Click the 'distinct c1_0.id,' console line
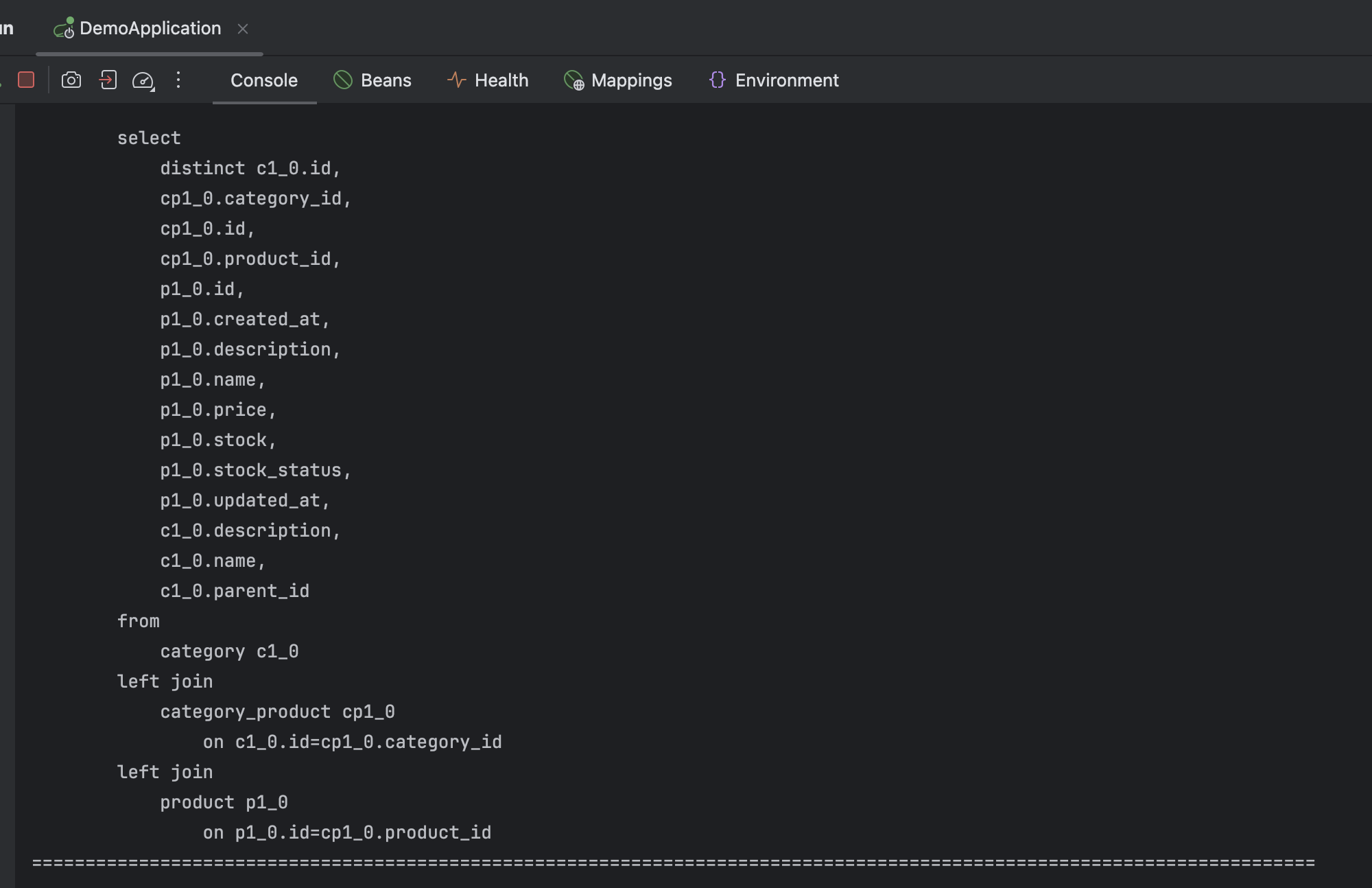 250,168
